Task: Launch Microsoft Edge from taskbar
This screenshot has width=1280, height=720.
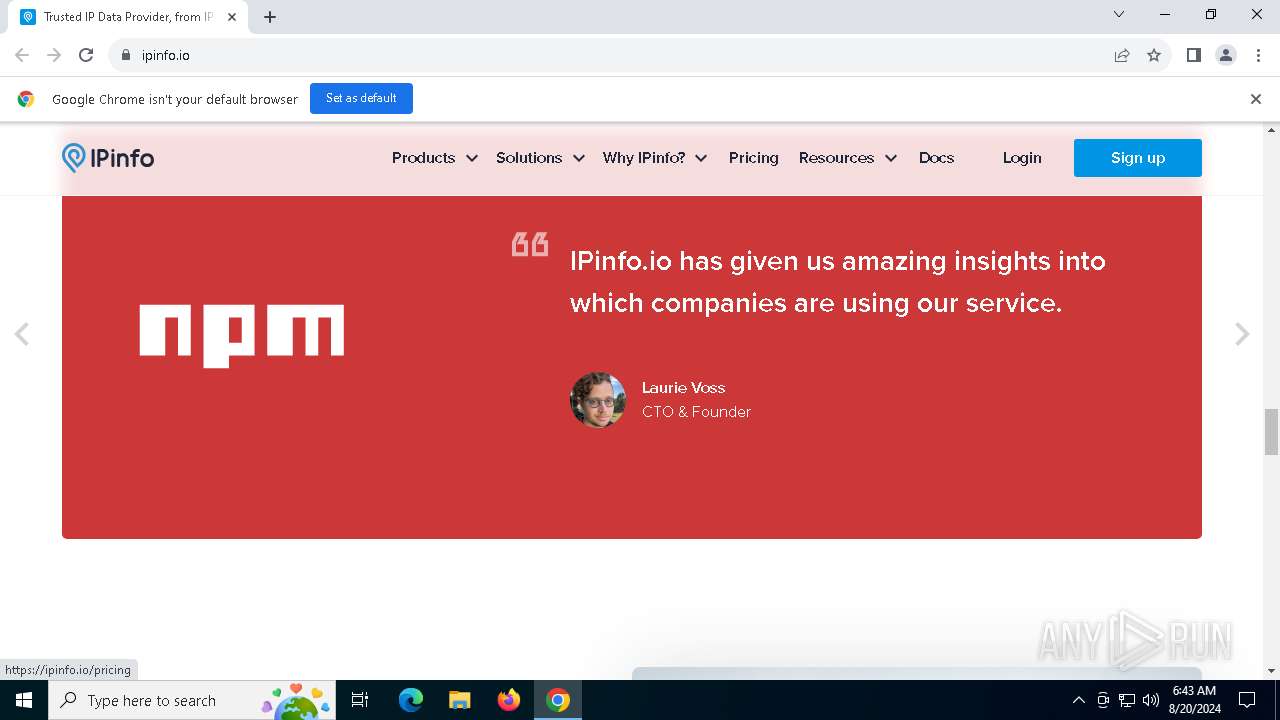Action: click(411, 700)
